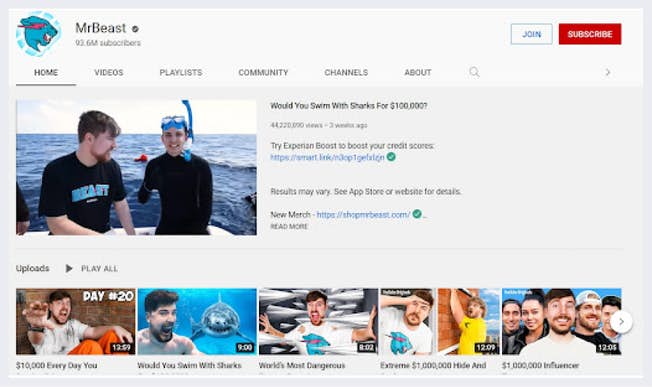Click the Play All triangle icon

(x=69, y=269)
